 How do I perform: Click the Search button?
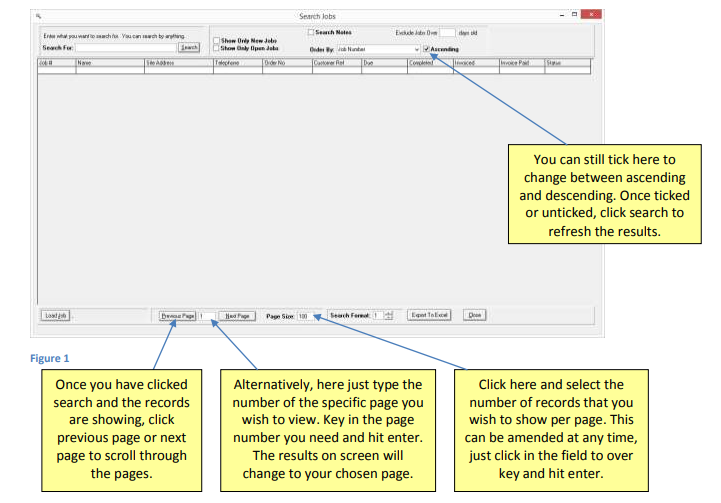[188, 47]
